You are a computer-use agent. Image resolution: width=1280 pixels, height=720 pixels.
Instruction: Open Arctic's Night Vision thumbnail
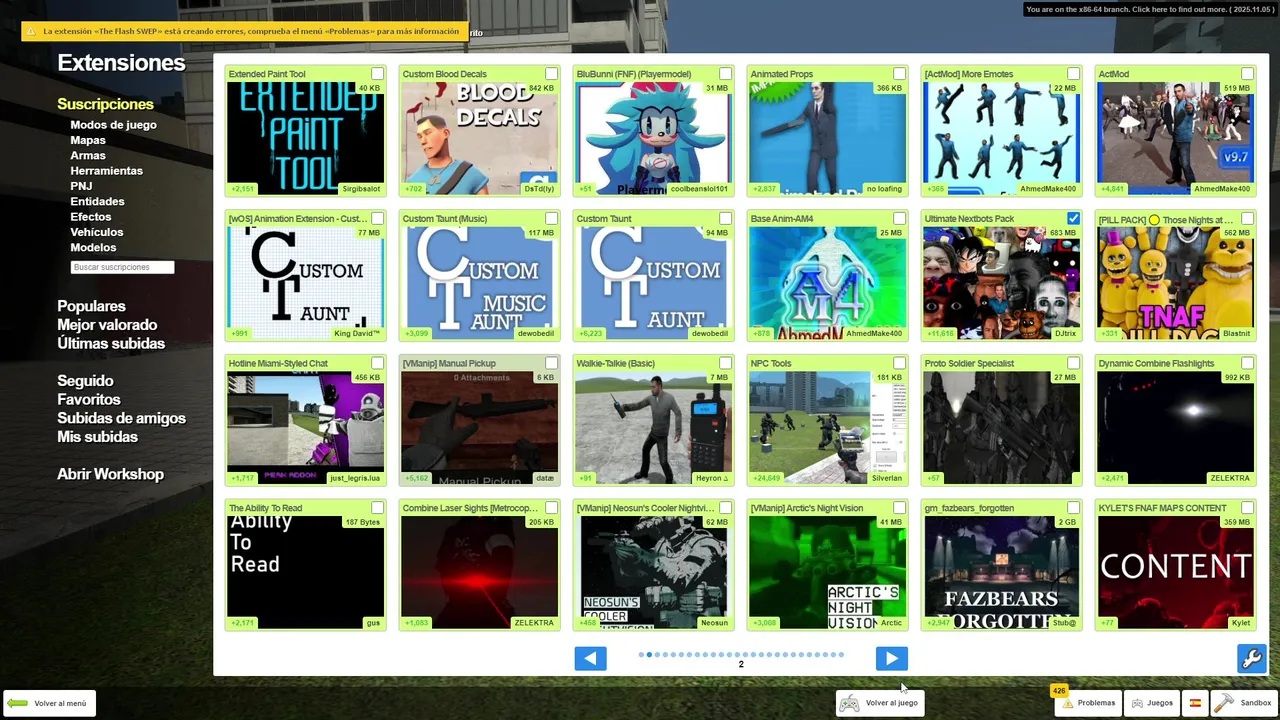tap(827, 572)
